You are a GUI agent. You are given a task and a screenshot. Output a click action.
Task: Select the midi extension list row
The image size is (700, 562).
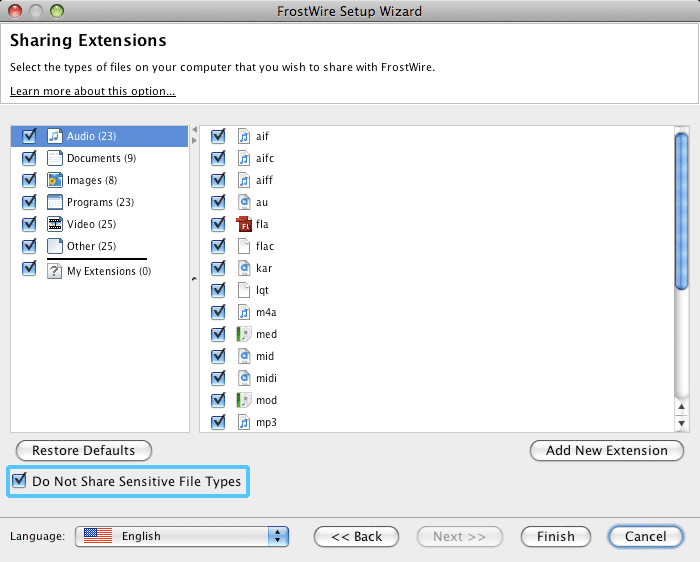[437, 378]
